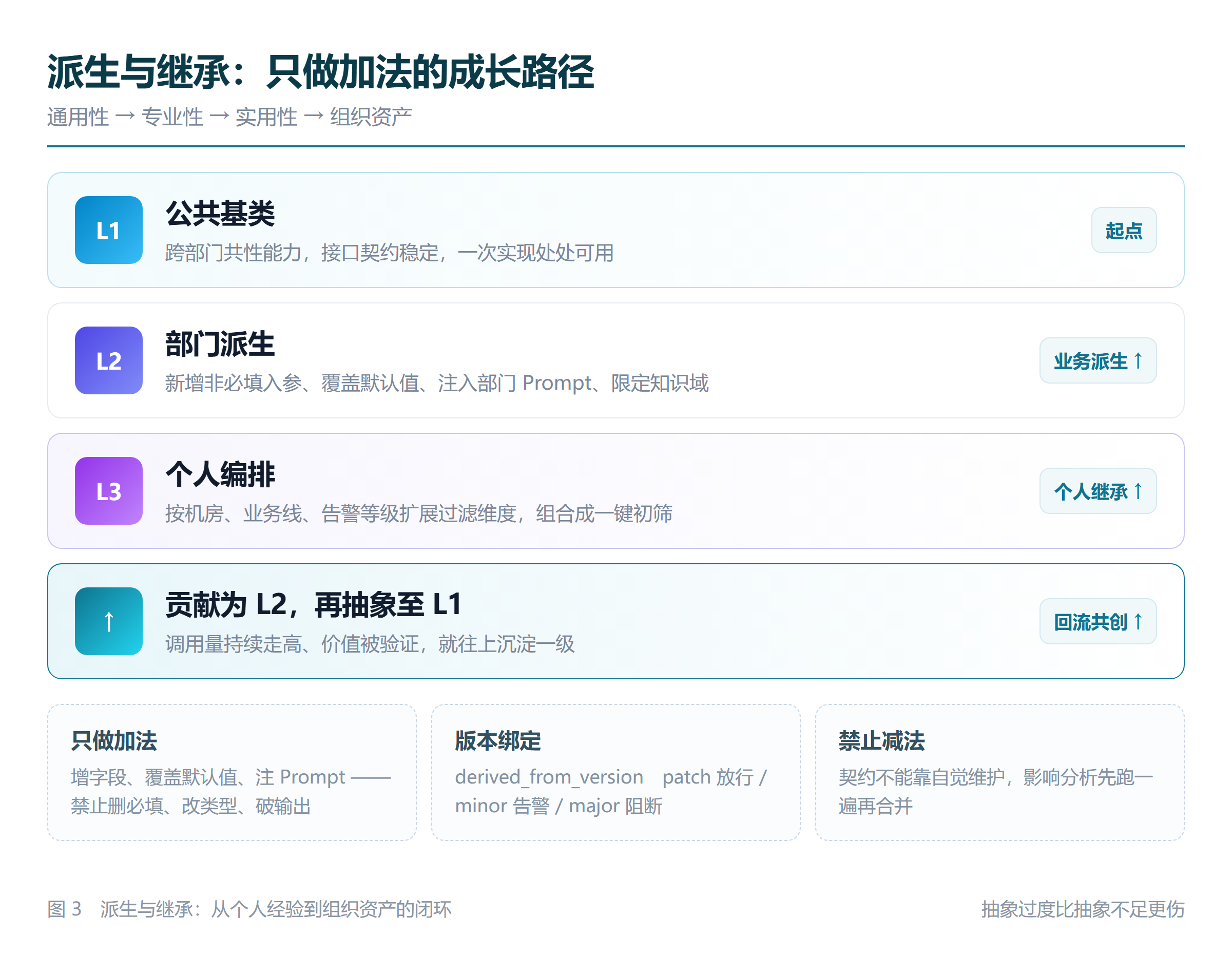Click the 抽象过度比抽象不足更伤 footer note
This screenshot has width=1232, height=955.
tap(1083, 909)
